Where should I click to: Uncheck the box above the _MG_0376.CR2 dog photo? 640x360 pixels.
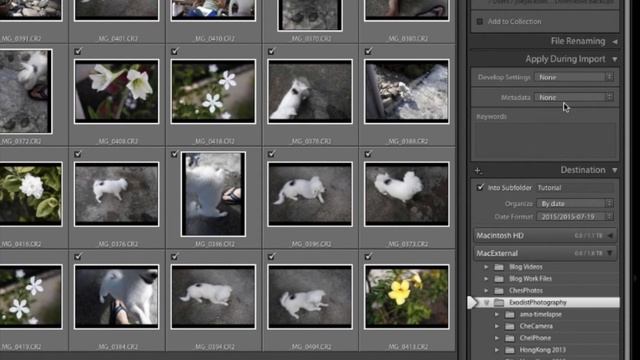(78, 154)
